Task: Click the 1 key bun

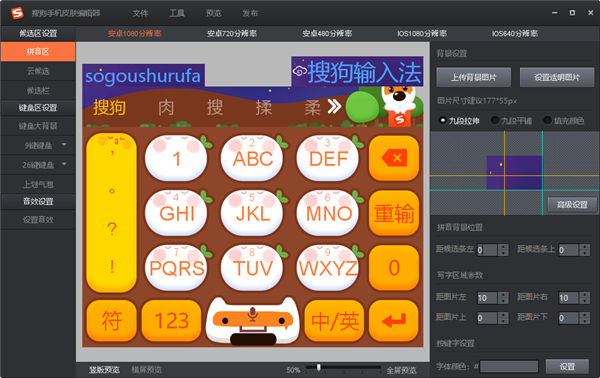Action: (176, 158)
